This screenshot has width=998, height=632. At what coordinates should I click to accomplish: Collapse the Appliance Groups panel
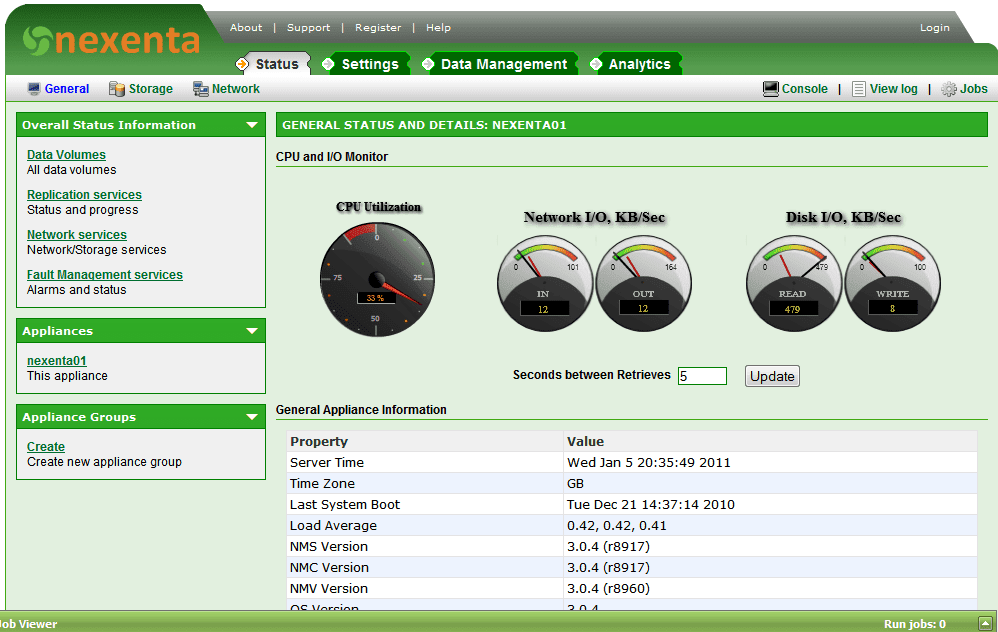click(x=252, y=417)
